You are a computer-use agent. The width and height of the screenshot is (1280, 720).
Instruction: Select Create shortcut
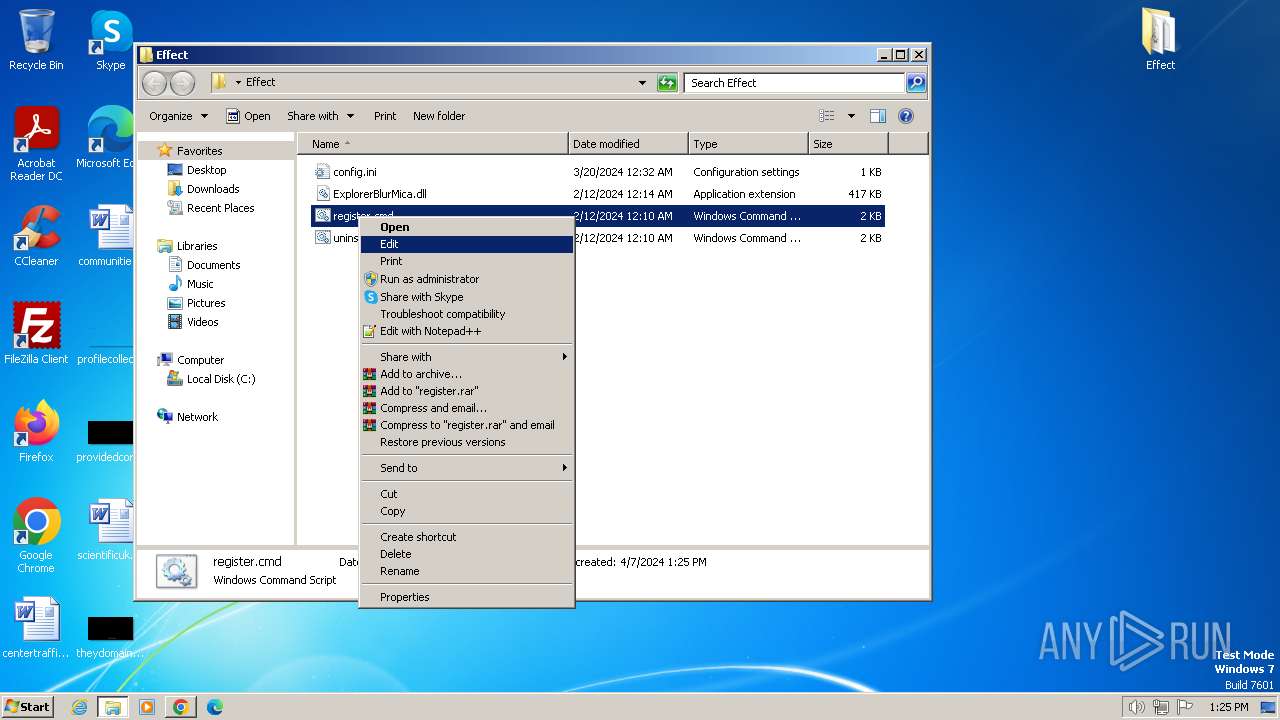tap(467, 537)
